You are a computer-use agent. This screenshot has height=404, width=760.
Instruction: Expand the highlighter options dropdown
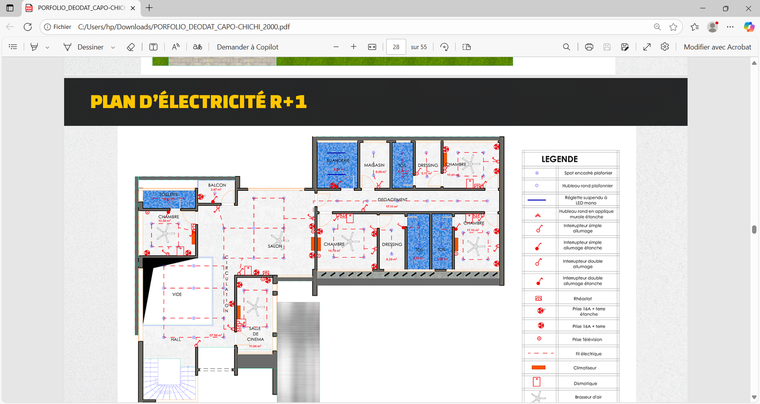(x=47, y=47)
